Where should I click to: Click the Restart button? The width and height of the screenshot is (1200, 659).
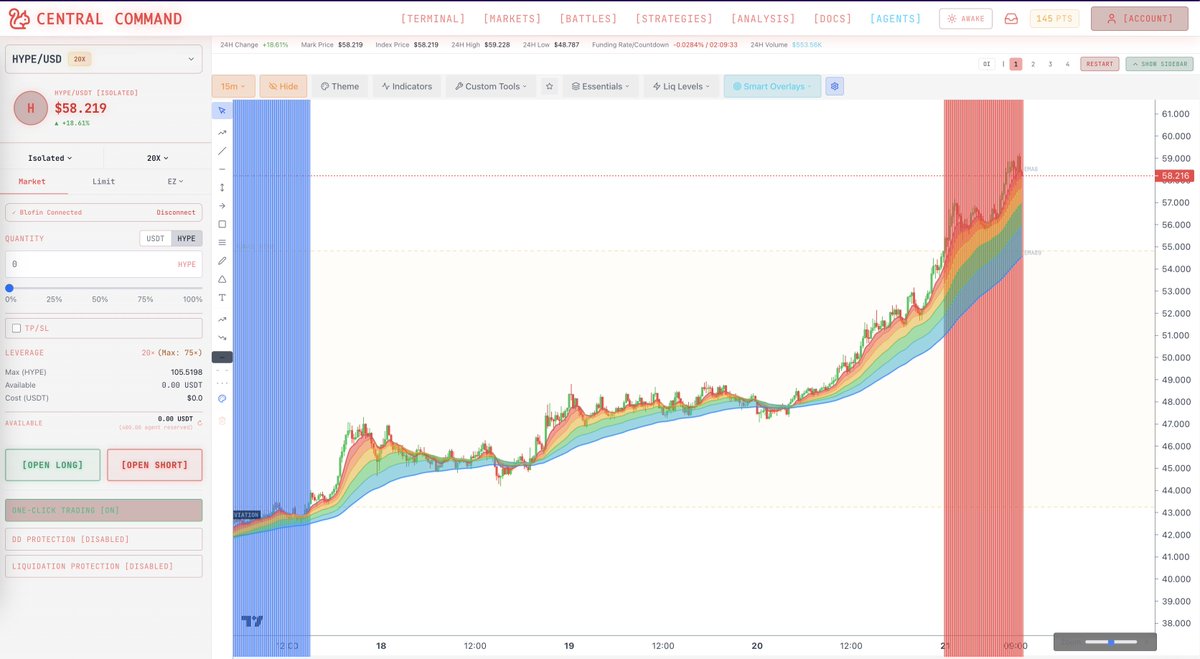point(1099,64)
